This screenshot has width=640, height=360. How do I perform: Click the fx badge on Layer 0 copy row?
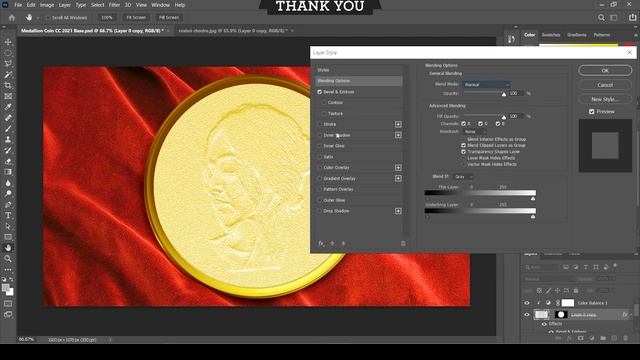click(625, 315)
